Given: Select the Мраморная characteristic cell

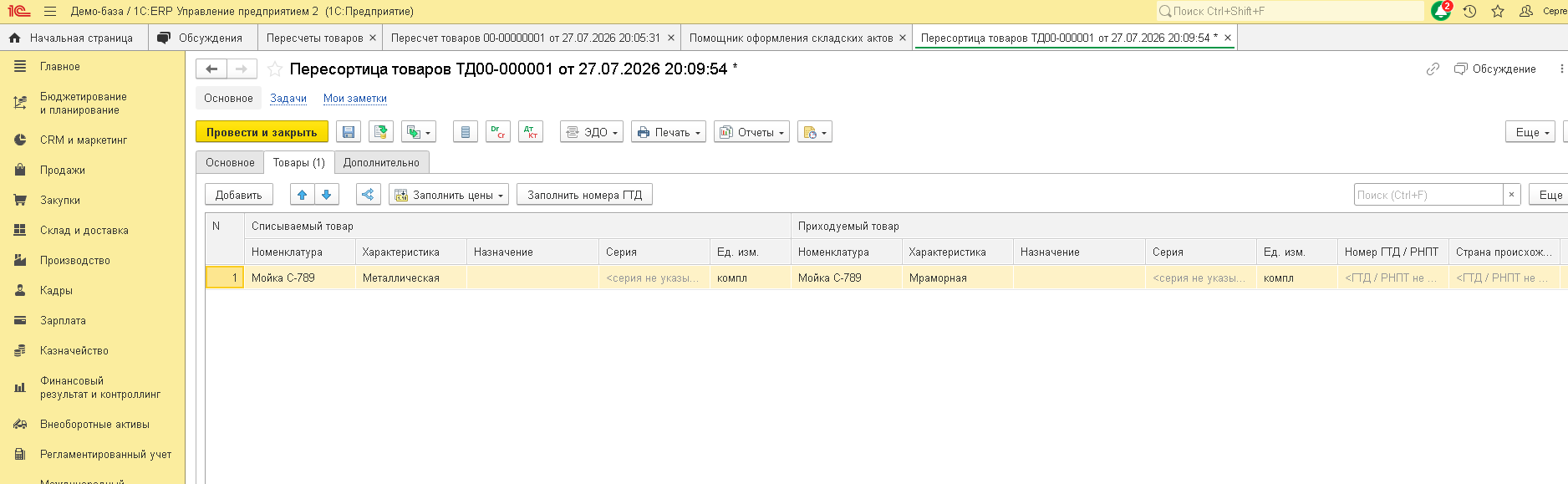Looking at the screenshot, I should 957,278.
